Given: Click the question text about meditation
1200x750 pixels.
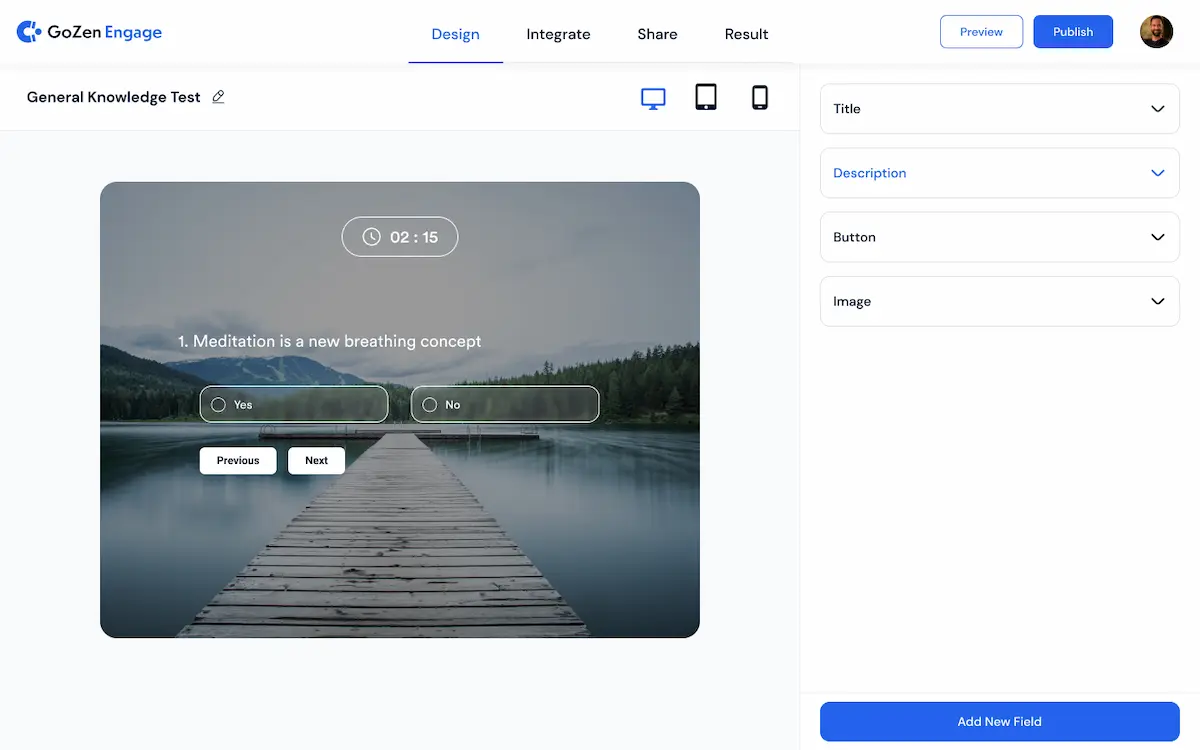Looking at the screenshot, I should pos(330,341).
